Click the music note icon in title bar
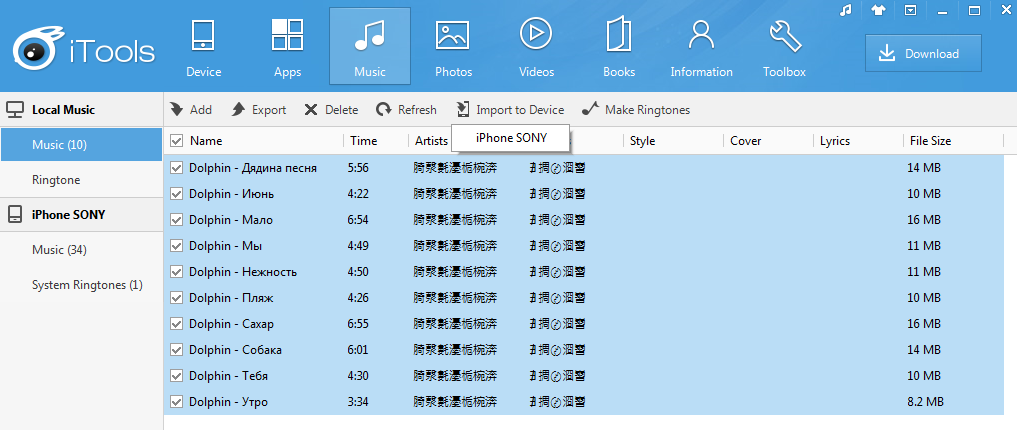The width and height of the screenshot is (1017, 430). pos(845,10)
